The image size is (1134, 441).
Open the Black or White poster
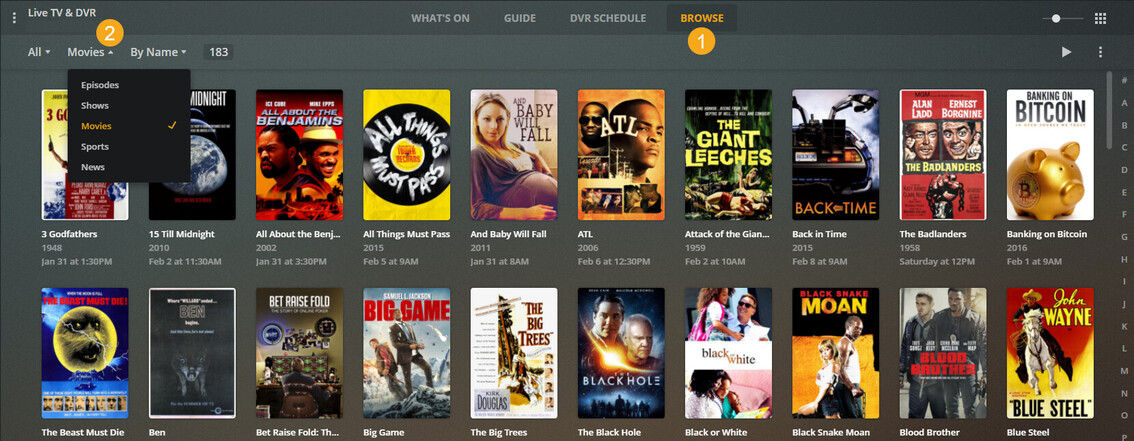coord(728,353)
